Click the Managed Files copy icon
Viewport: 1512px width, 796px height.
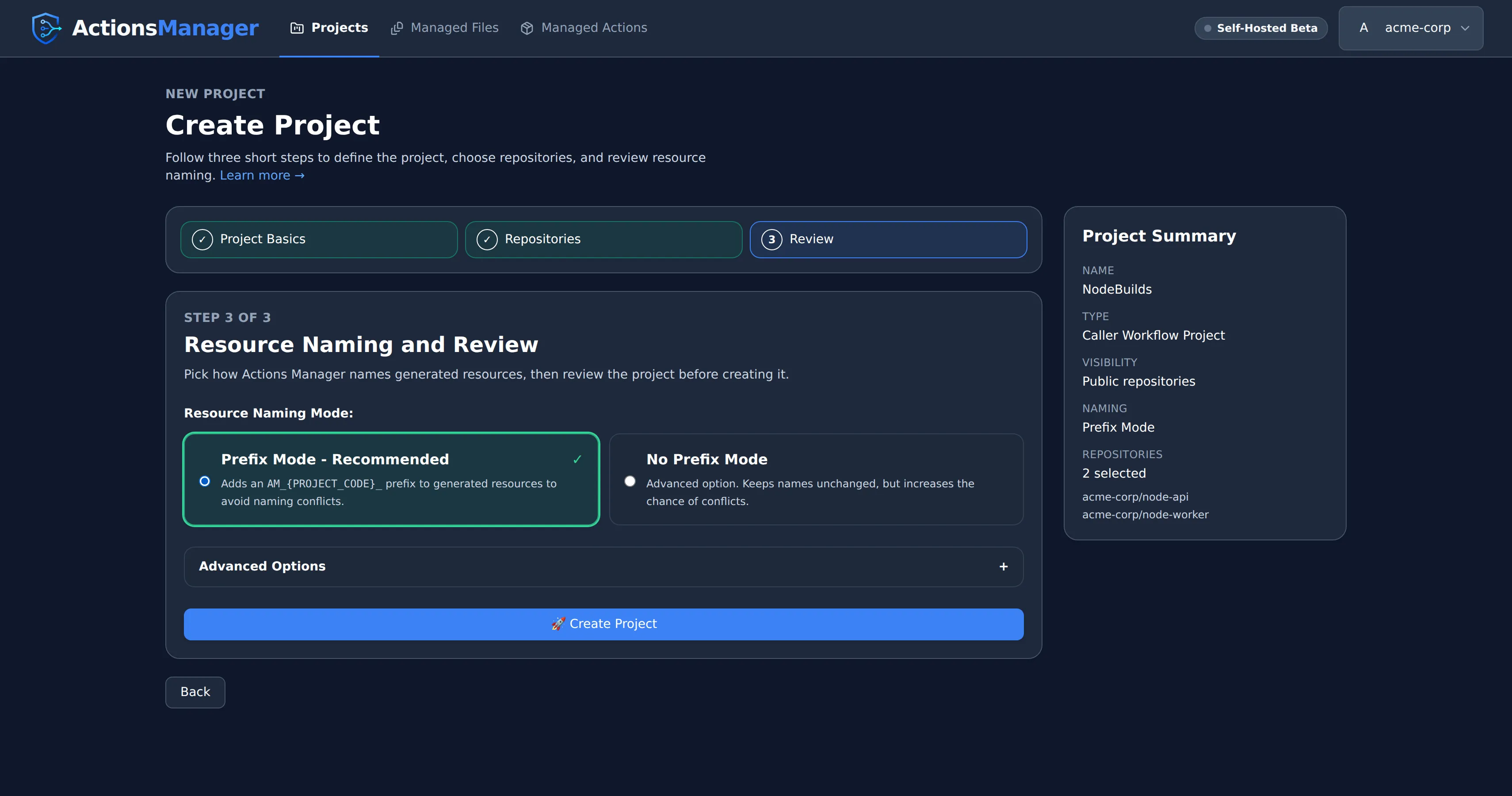(397, 28)
